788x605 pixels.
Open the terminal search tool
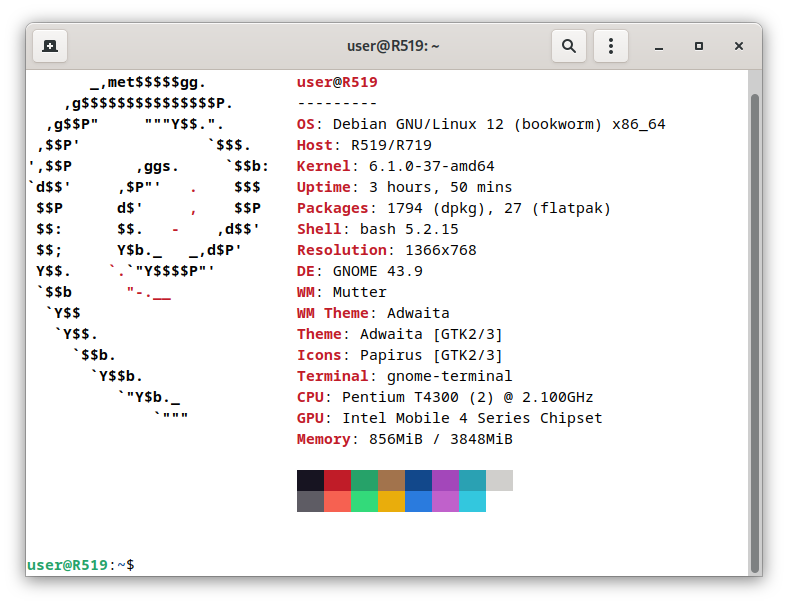(x=568, y=46)
